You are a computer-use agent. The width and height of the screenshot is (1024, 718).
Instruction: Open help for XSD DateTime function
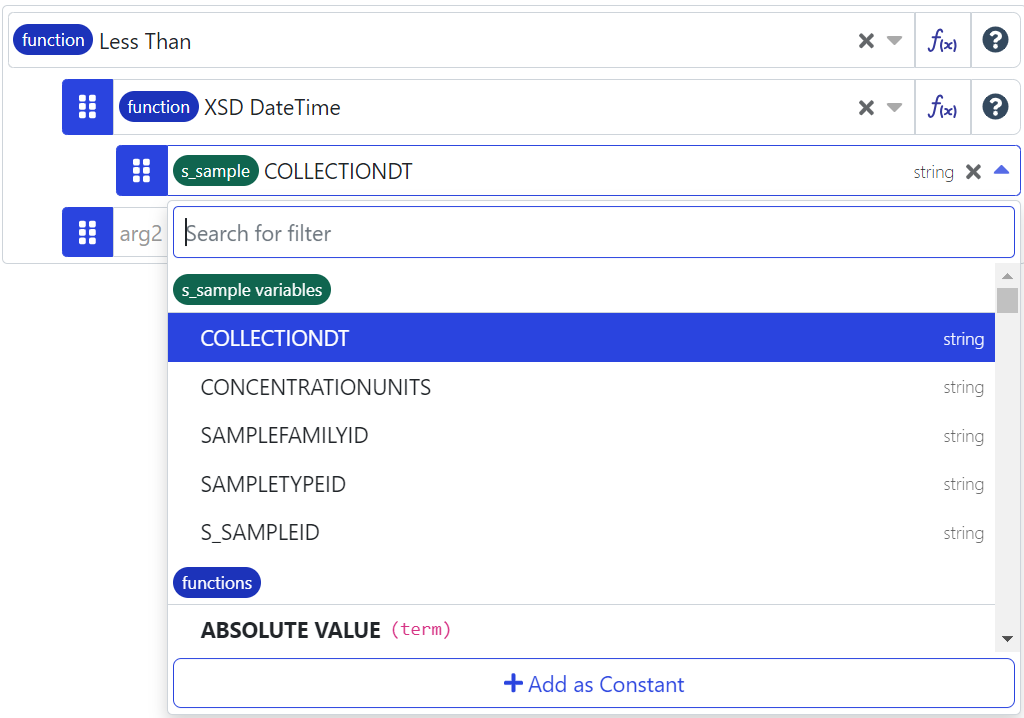pyautogui.click(x=995, y=107)
